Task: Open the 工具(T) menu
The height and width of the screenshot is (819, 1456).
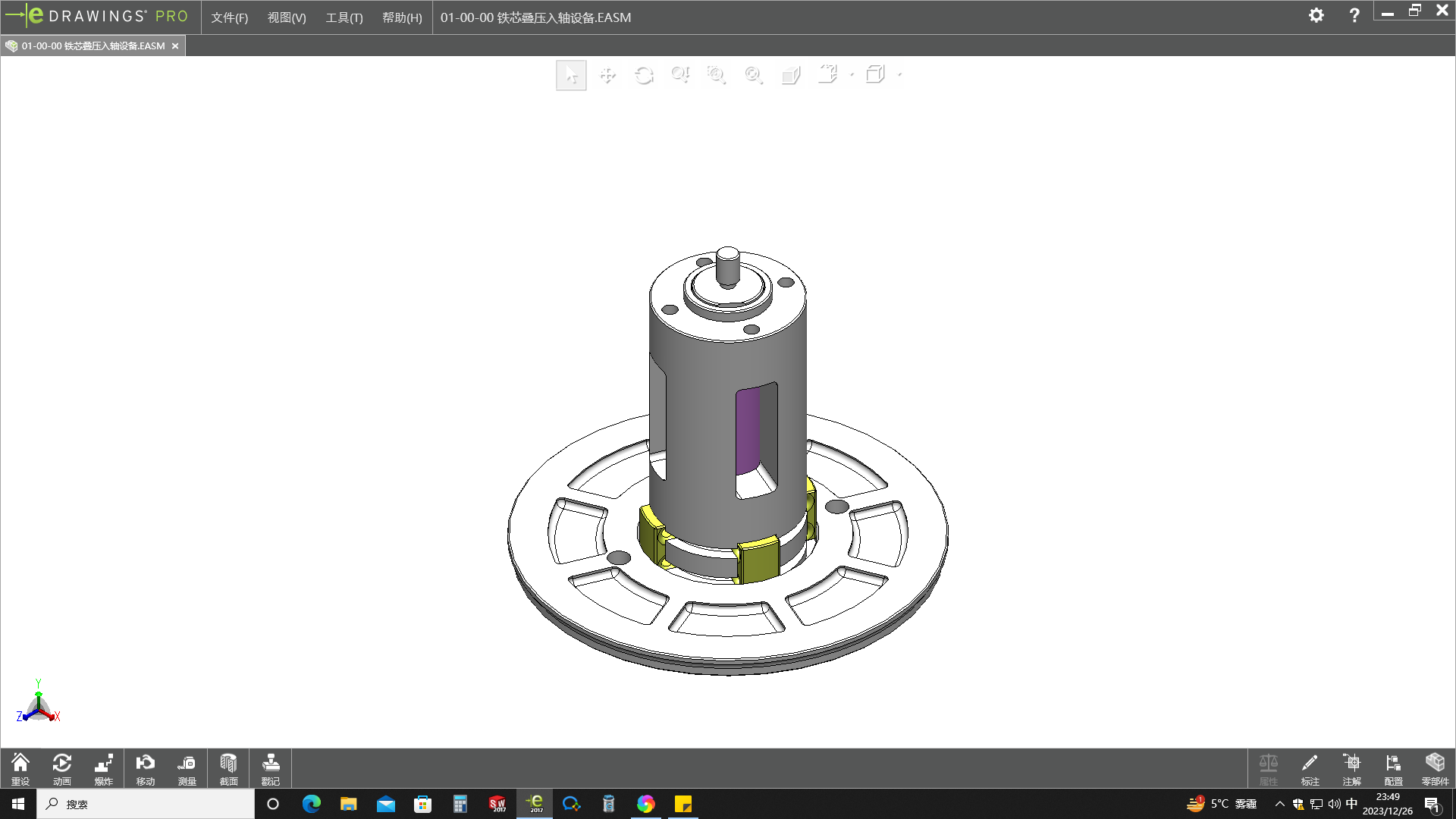Action: coord(344,17)
